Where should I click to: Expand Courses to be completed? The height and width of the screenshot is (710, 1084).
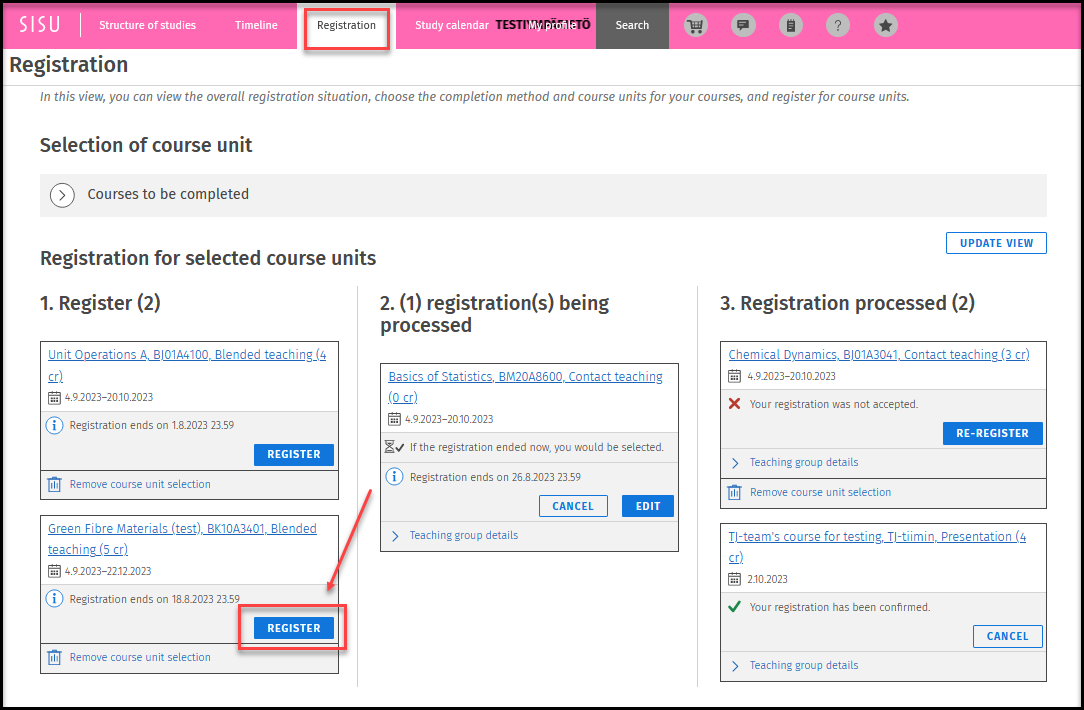pos(62,195)
